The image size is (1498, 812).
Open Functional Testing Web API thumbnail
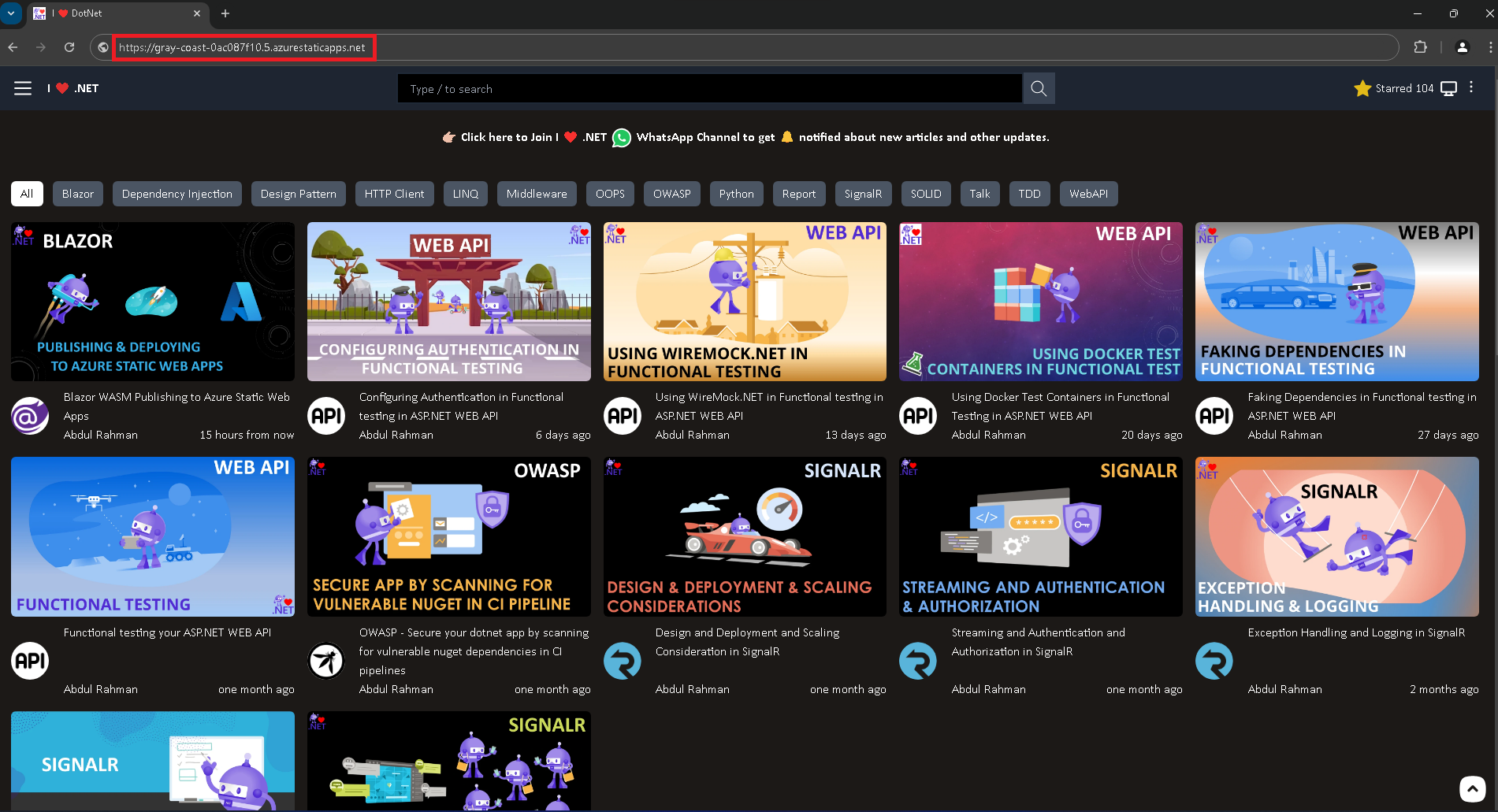tap(153, 536)
